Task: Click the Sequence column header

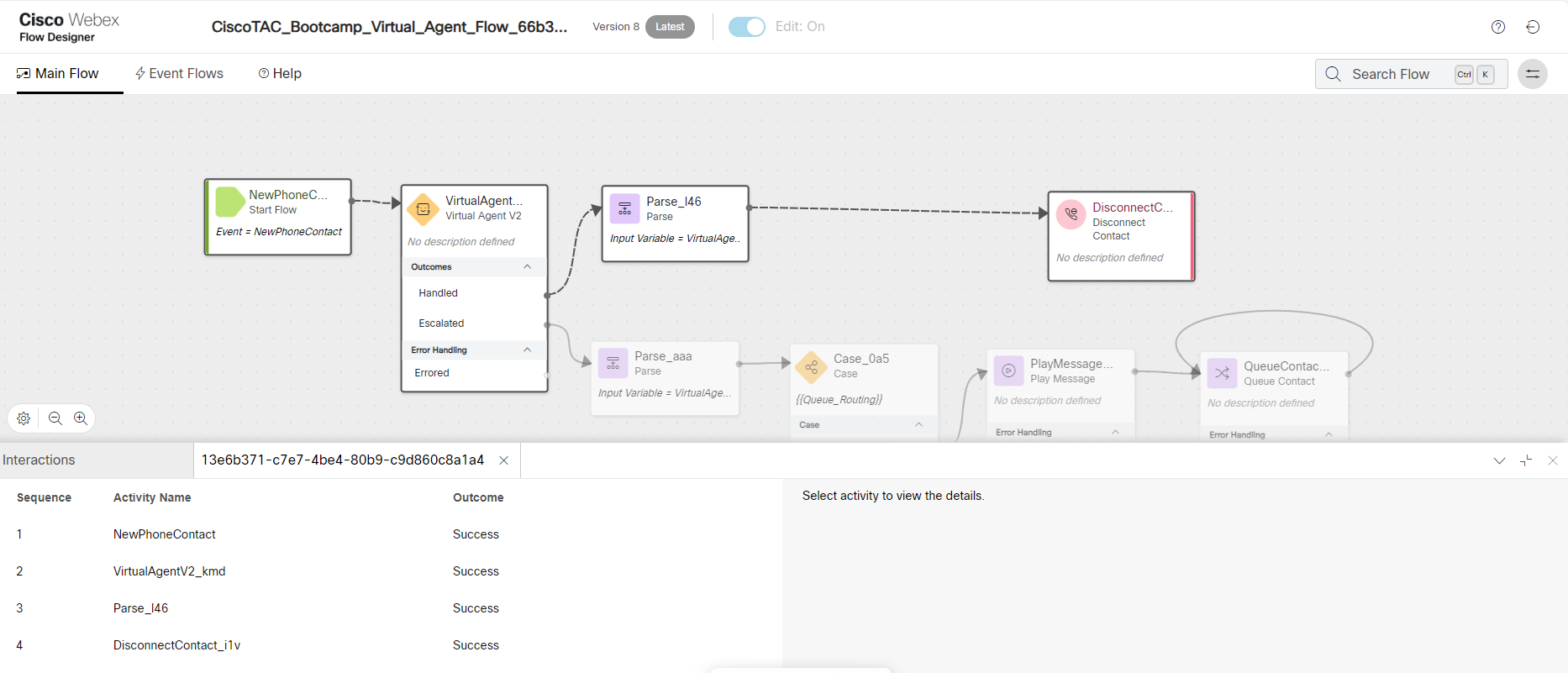Action: 44,497
